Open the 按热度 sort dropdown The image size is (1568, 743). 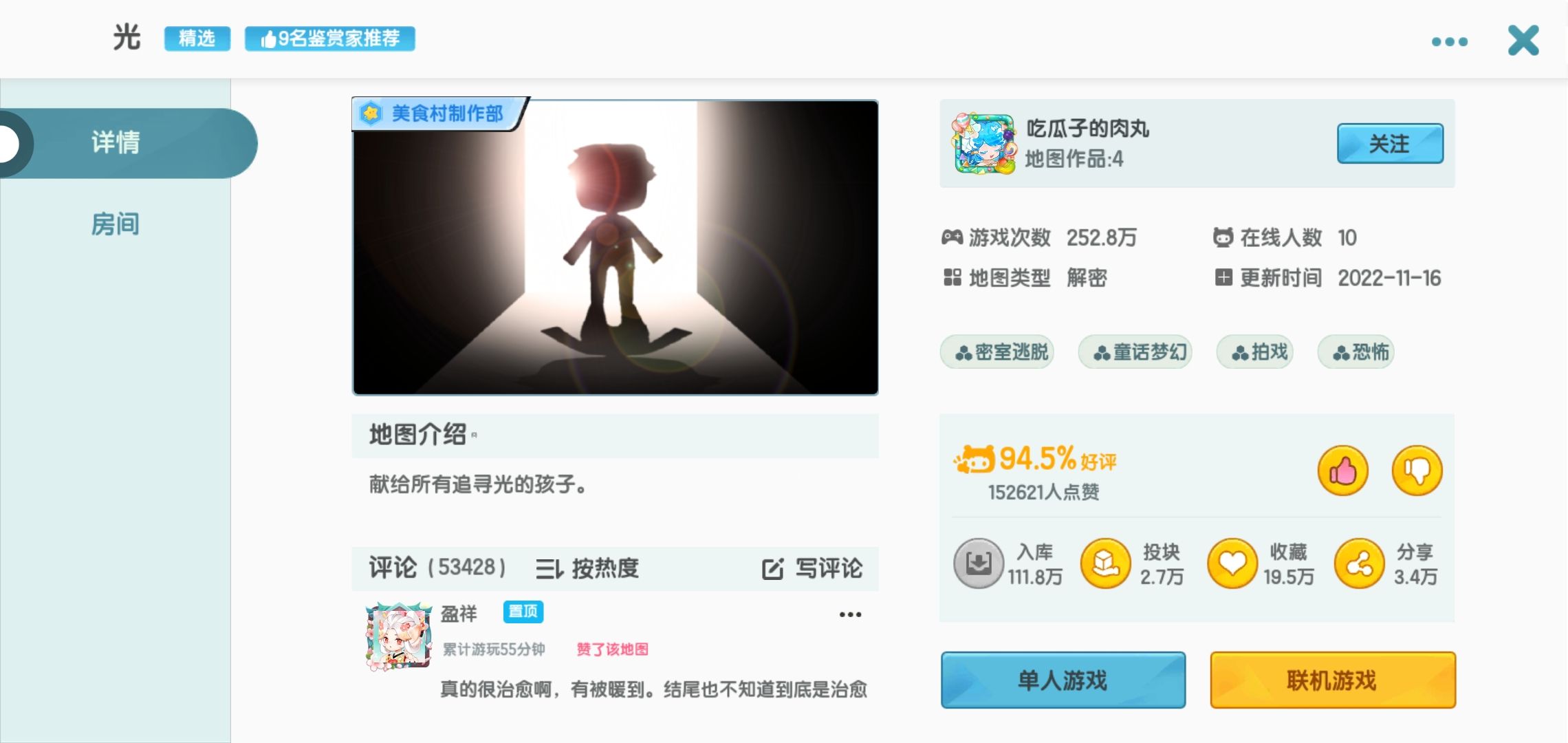[x=587, y=569]
